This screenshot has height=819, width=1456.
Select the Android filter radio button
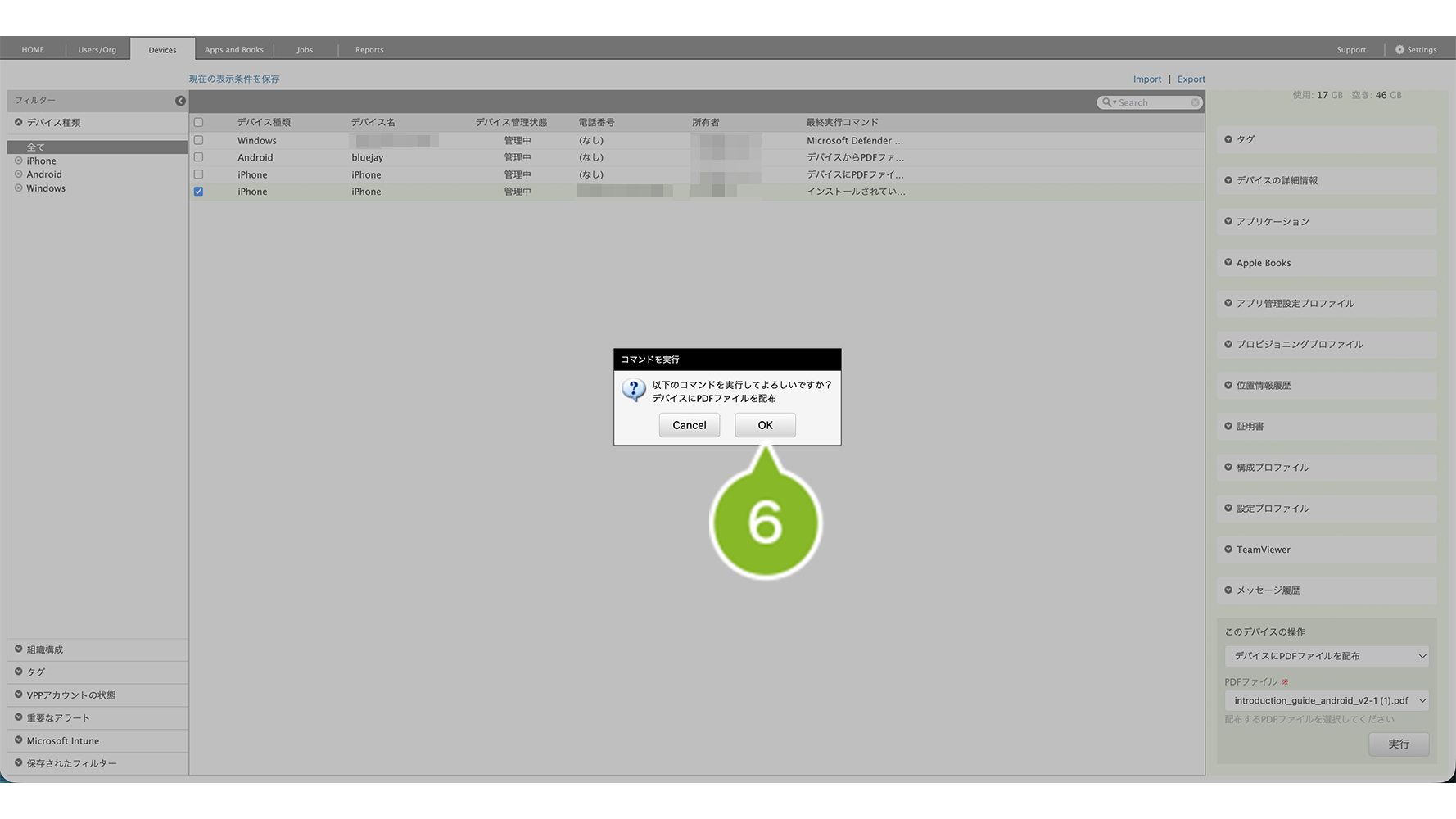click(x=18, y=174)
